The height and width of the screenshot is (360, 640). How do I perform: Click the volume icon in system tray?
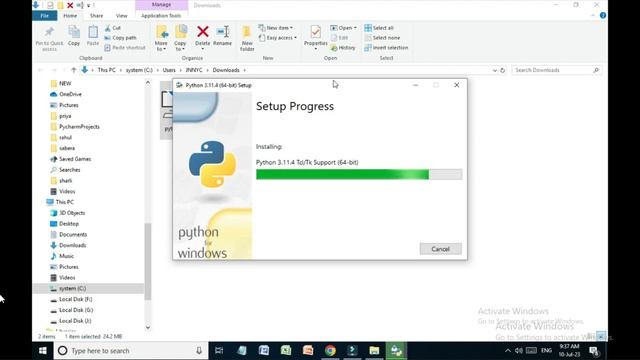519,351
